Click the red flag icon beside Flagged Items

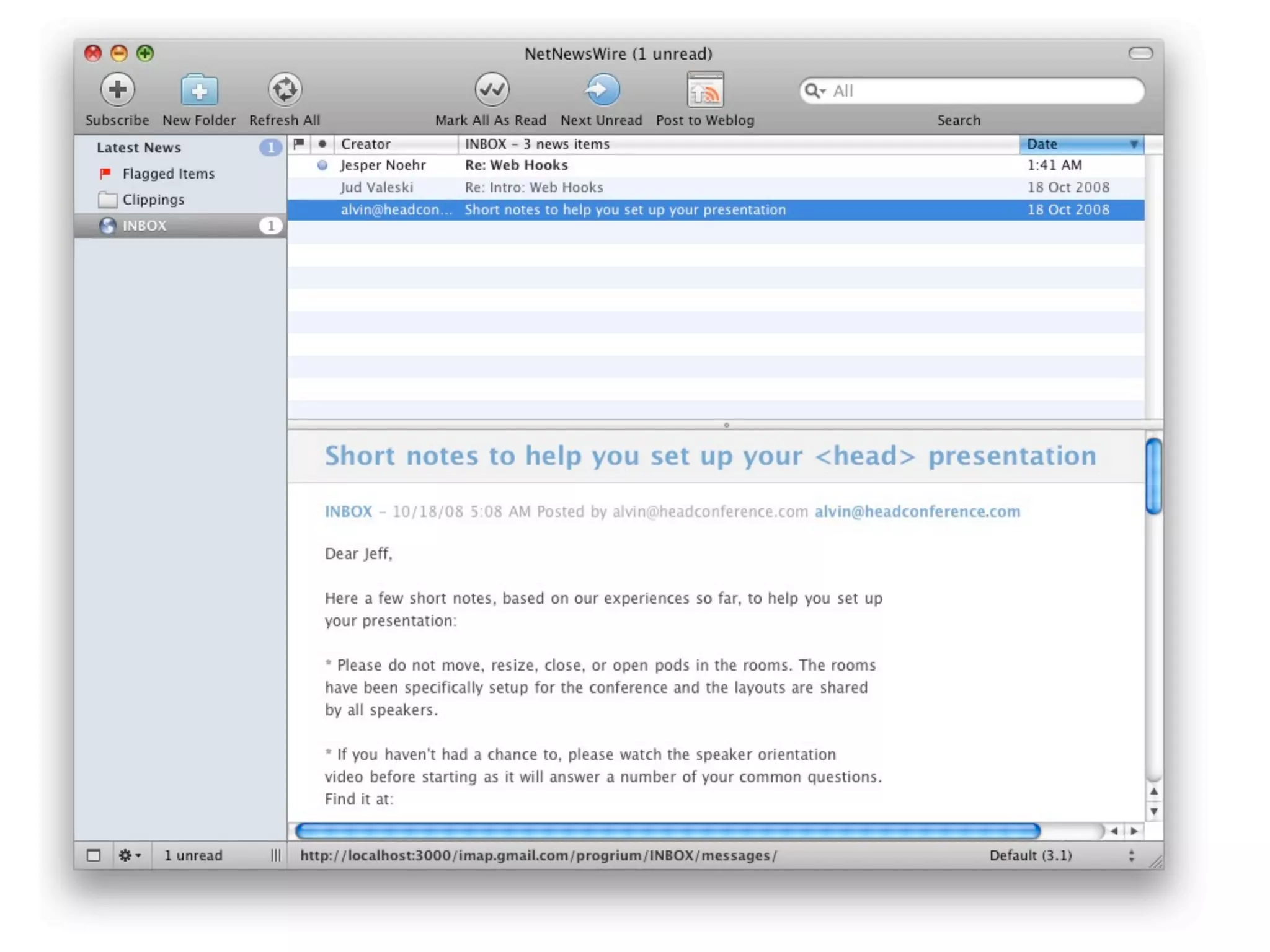pyautogui.click(x=105, y=173)
